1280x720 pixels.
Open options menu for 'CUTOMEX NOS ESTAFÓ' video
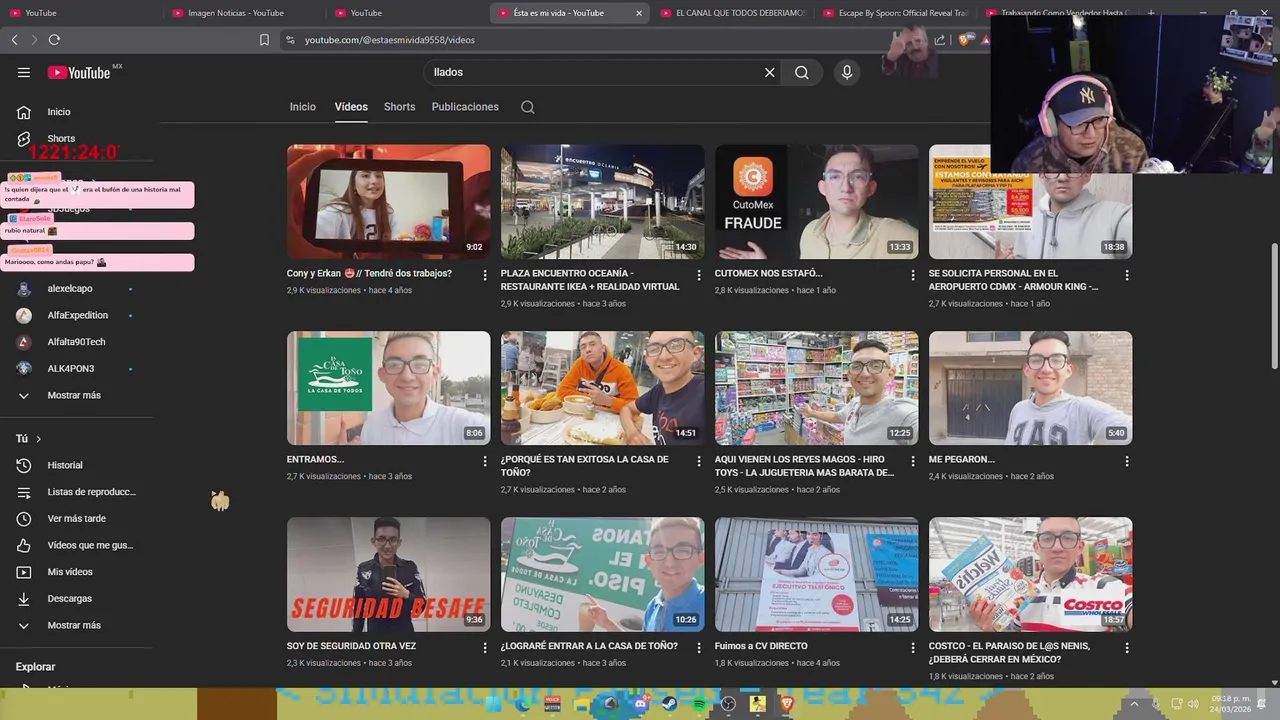coord(913,275)
